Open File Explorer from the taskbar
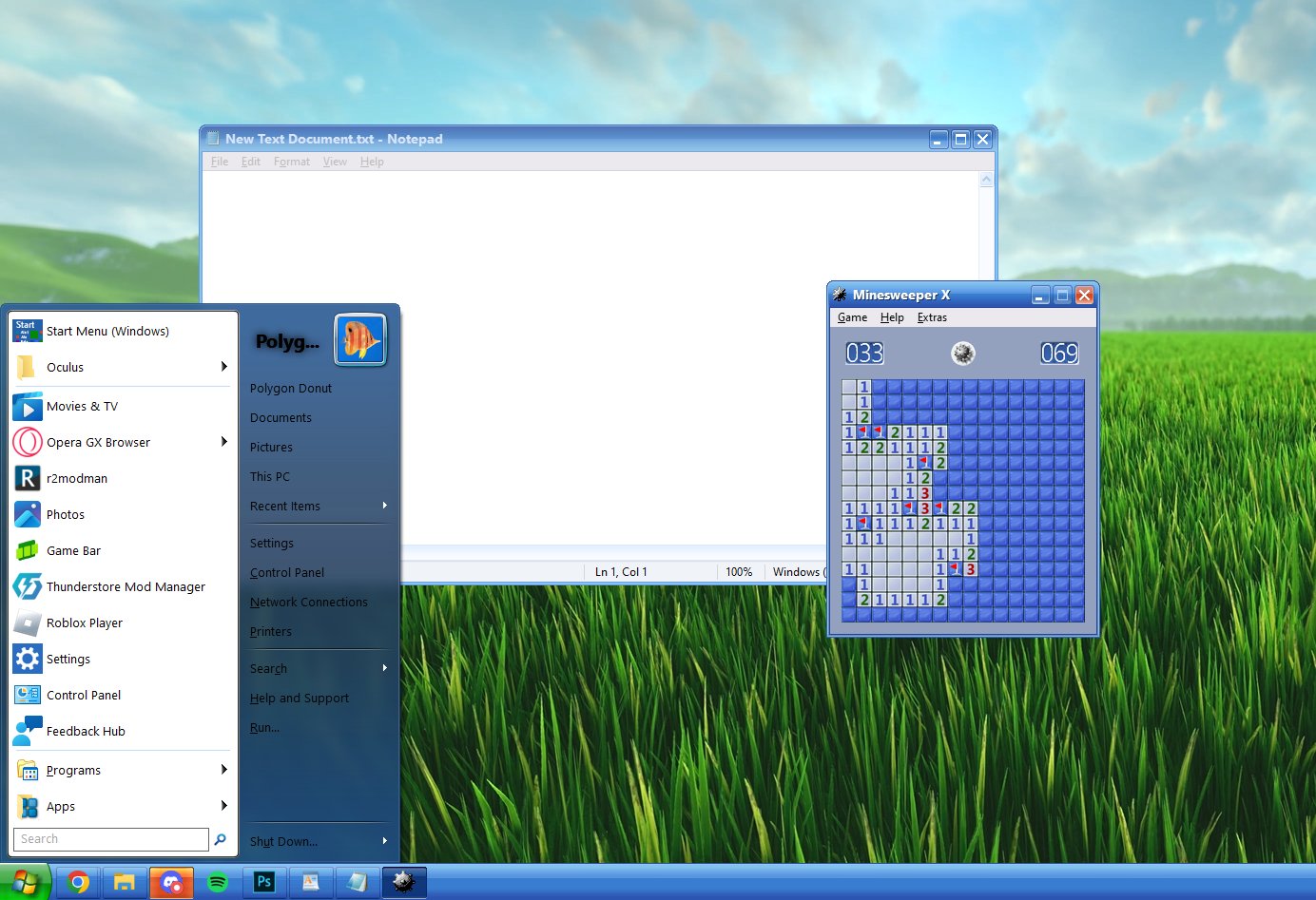The width and height of the screenshot is (1316, 900). point(125,883)
